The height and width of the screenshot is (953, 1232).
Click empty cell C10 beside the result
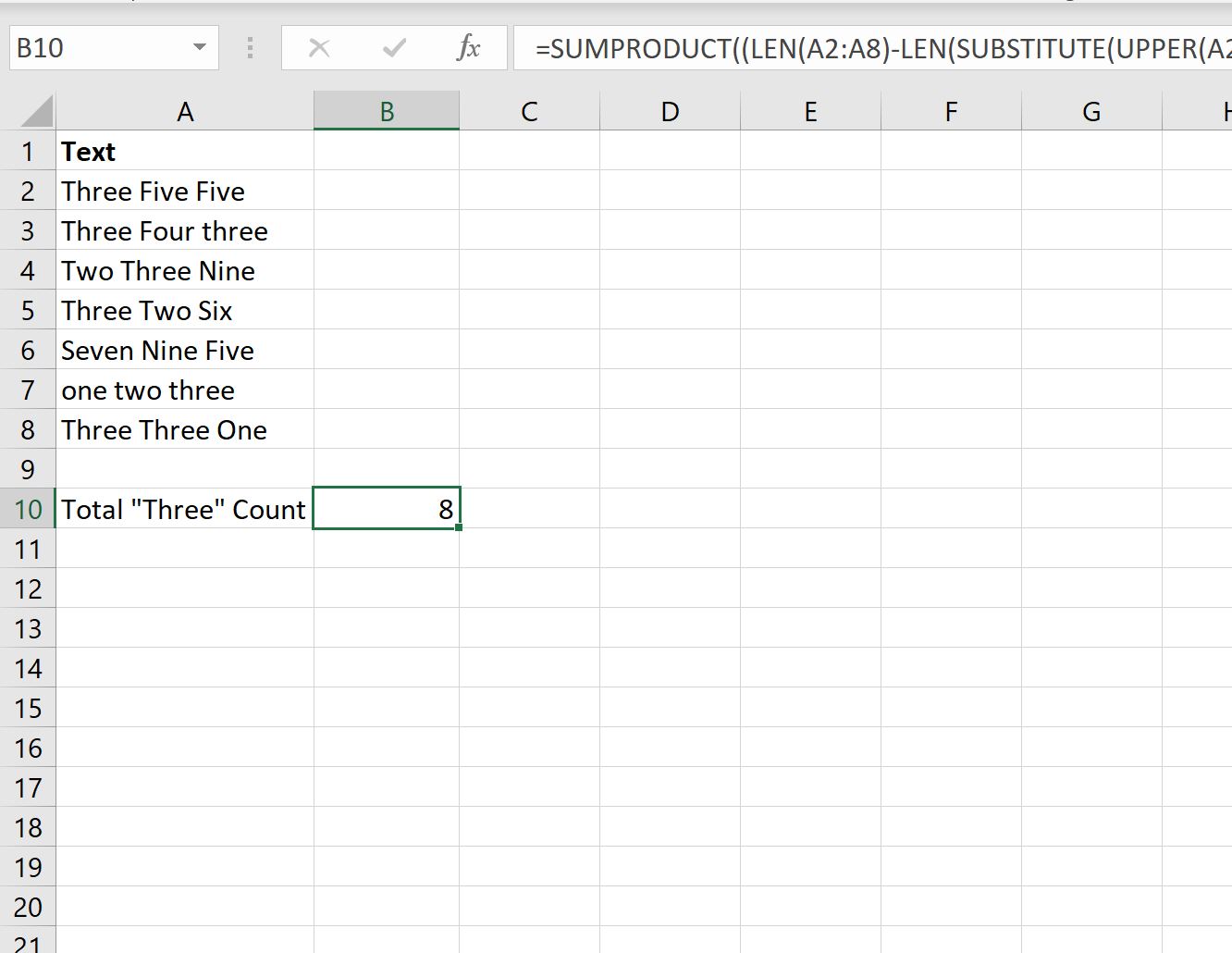pos(528,509)
